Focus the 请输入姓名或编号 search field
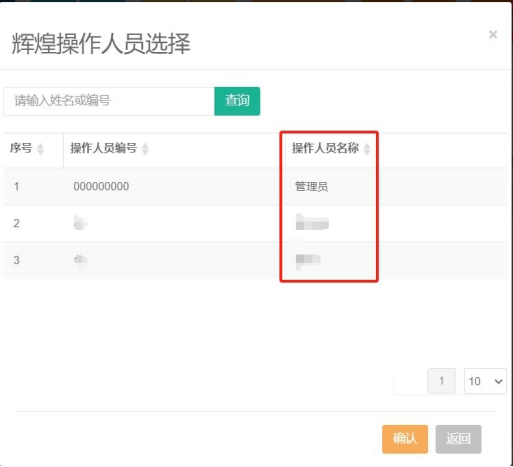513x467 pixels. (x=109, y=101)
